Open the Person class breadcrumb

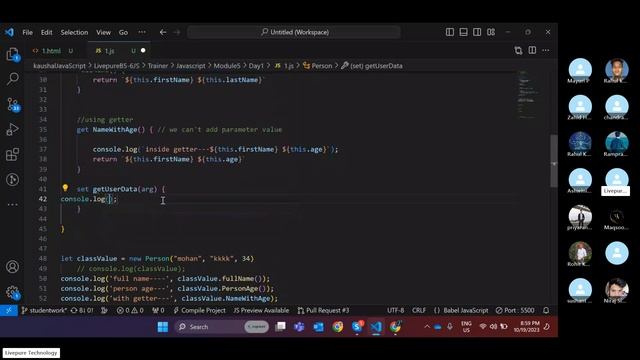pos(318,66)
